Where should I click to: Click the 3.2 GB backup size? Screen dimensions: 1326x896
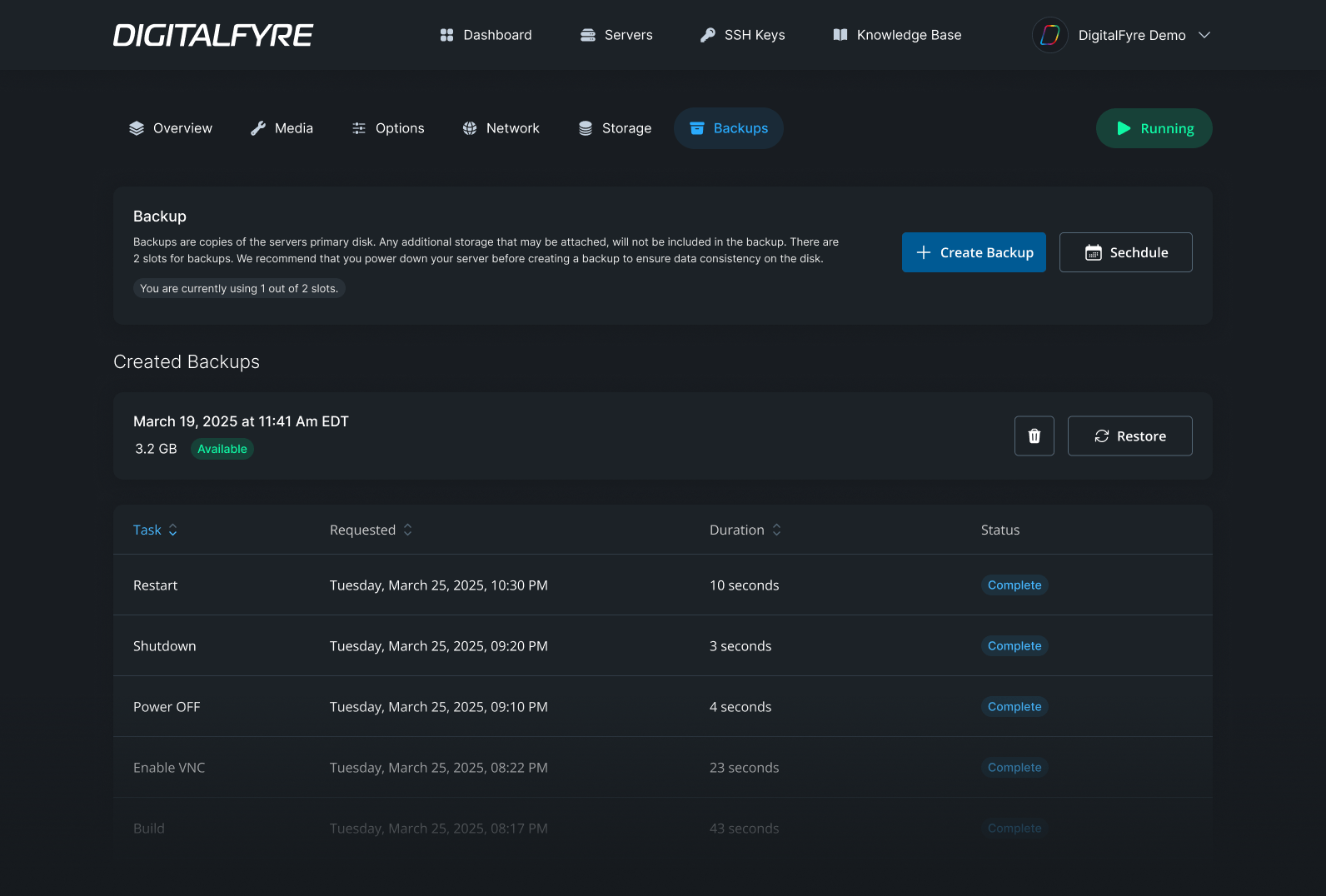(x=156, y=449)
